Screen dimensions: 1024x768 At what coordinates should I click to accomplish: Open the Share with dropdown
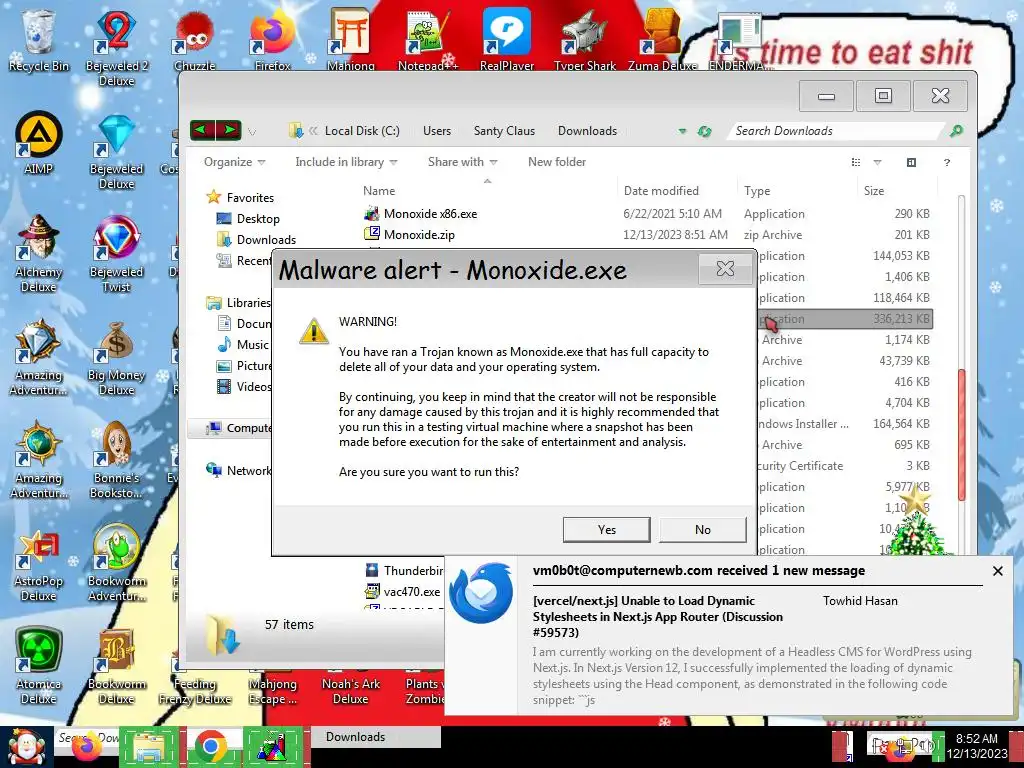coord(462,162)
